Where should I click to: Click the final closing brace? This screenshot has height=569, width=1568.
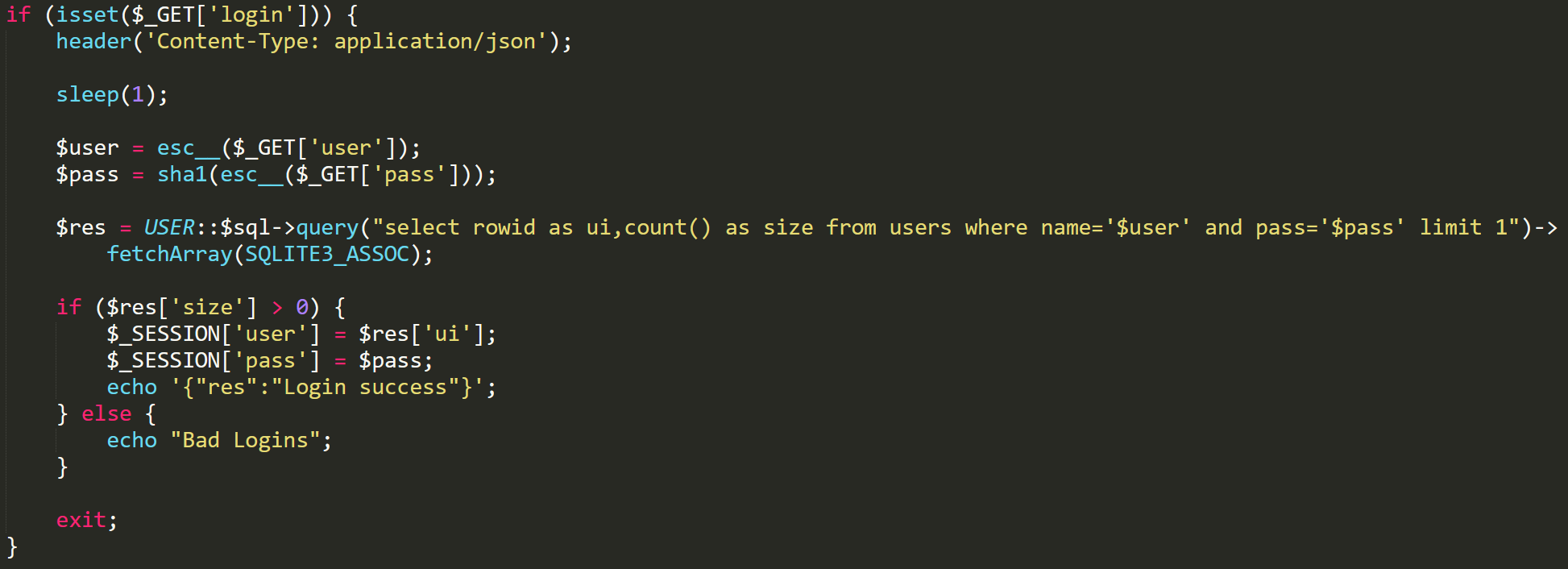[x=11, y=546]
